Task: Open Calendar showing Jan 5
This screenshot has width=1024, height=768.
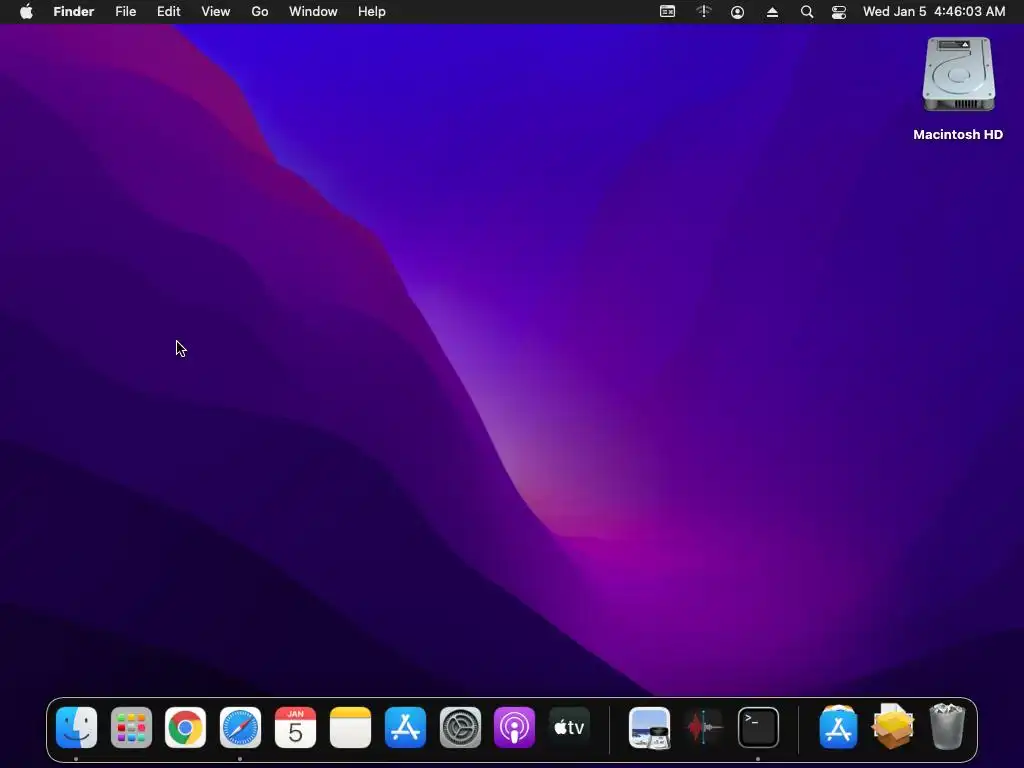Action: [x=295, y=728]
